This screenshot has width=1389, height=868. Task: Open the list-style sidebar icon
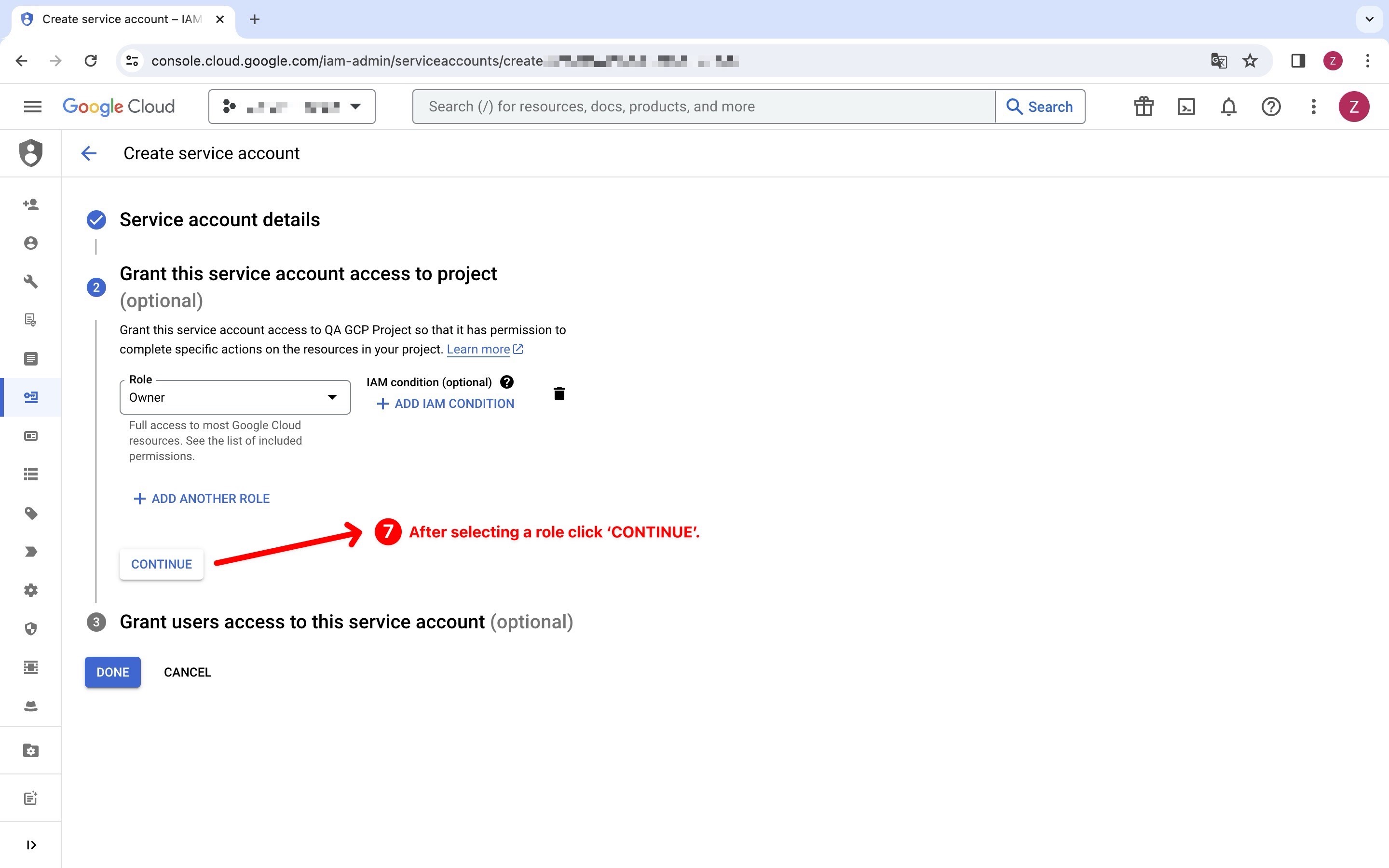coord(31,474)
